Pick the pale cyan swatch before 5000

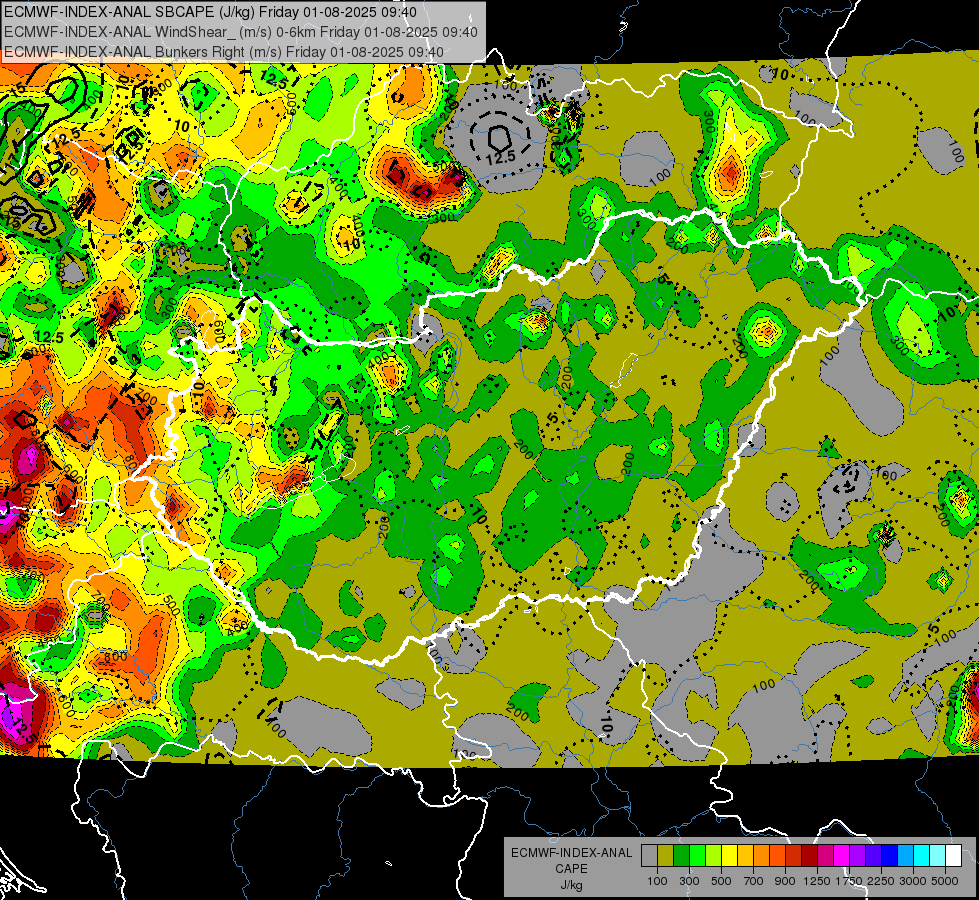pyautogui.click(x=938, y=855)
